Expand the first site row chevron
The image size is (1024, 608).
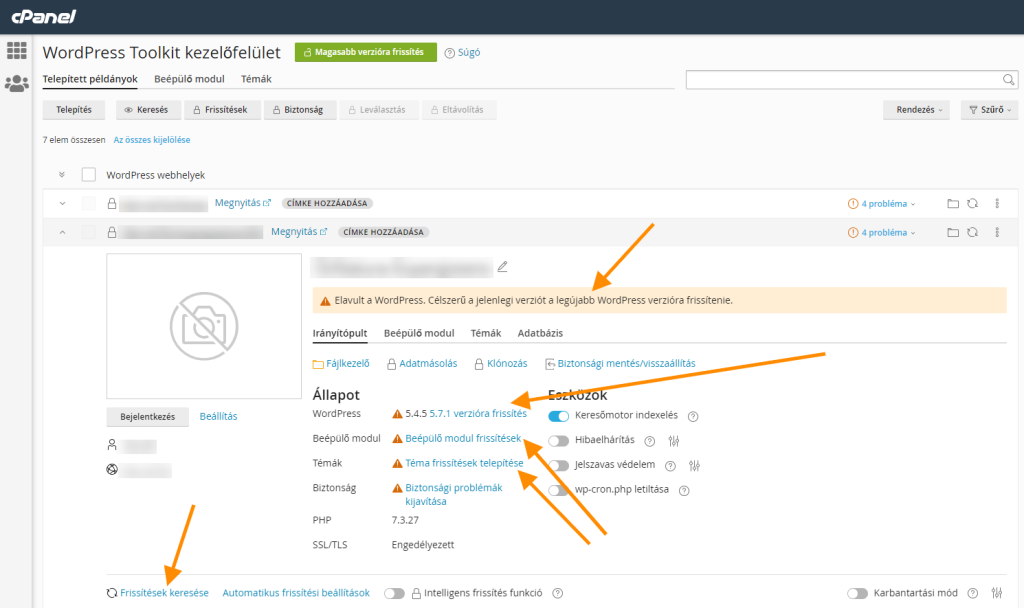pos(62,203)
